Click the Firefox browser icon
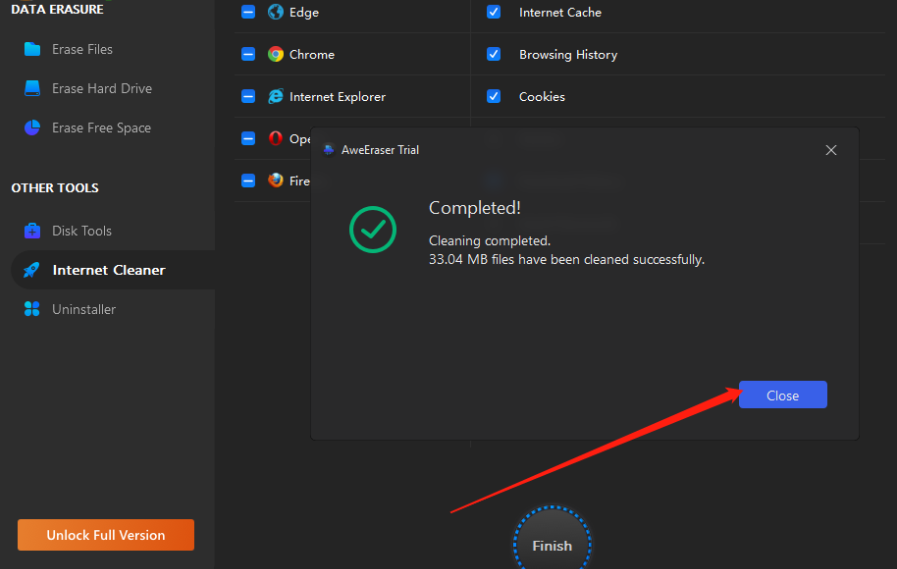The height and width of the screenshot is (569, 897). [x=276, y=180]
